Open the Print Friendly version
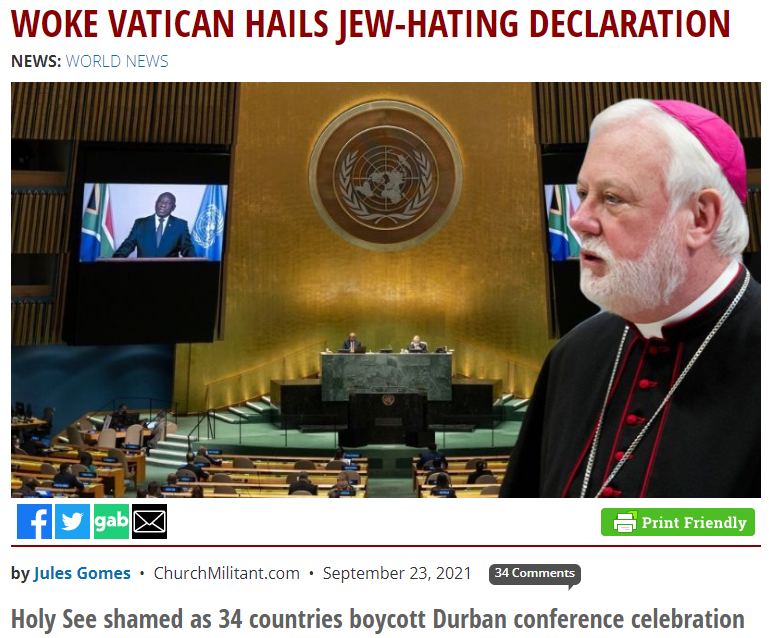Screen dimensions: 769x638 (x=678, y=522)
